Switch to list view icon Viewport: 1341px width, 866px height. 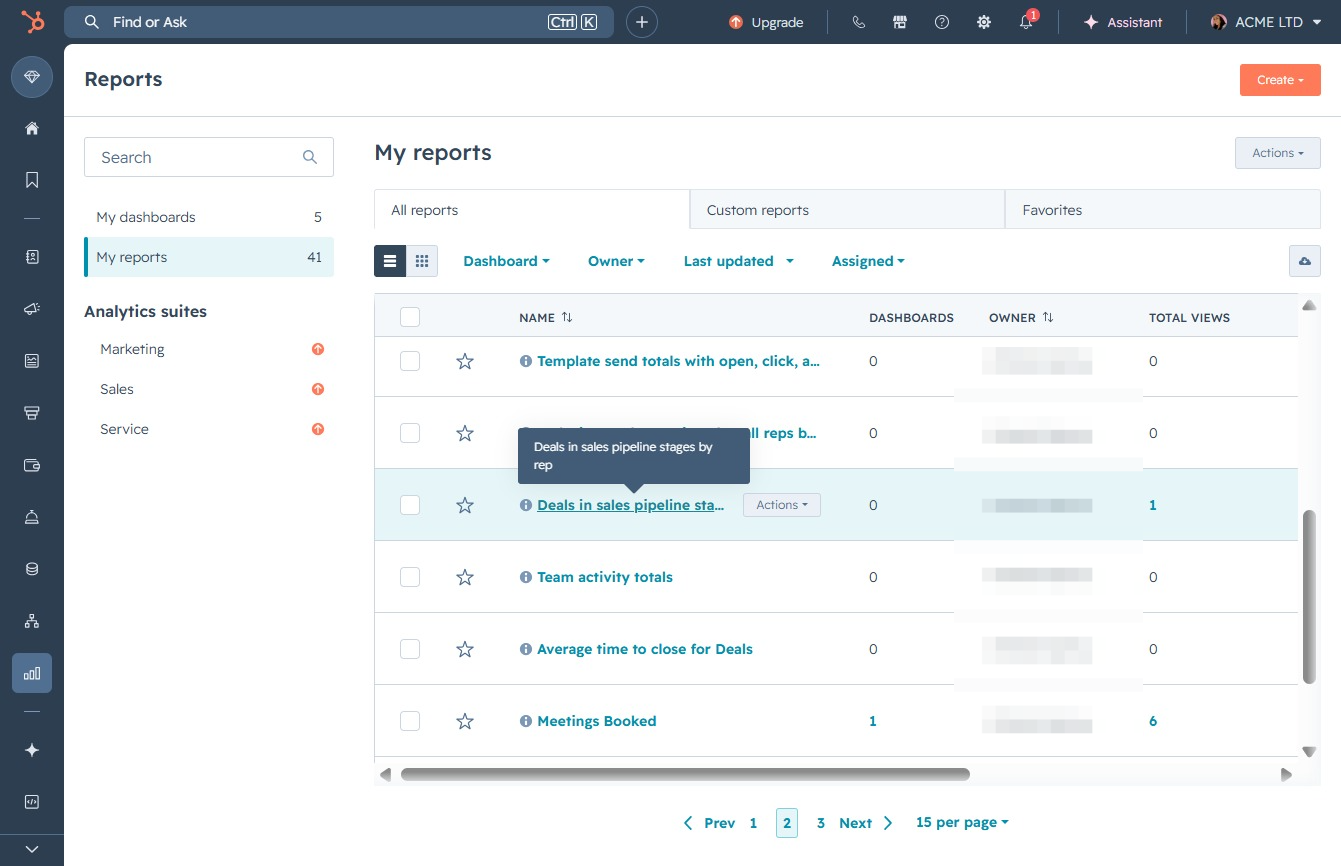pos(390,261)
